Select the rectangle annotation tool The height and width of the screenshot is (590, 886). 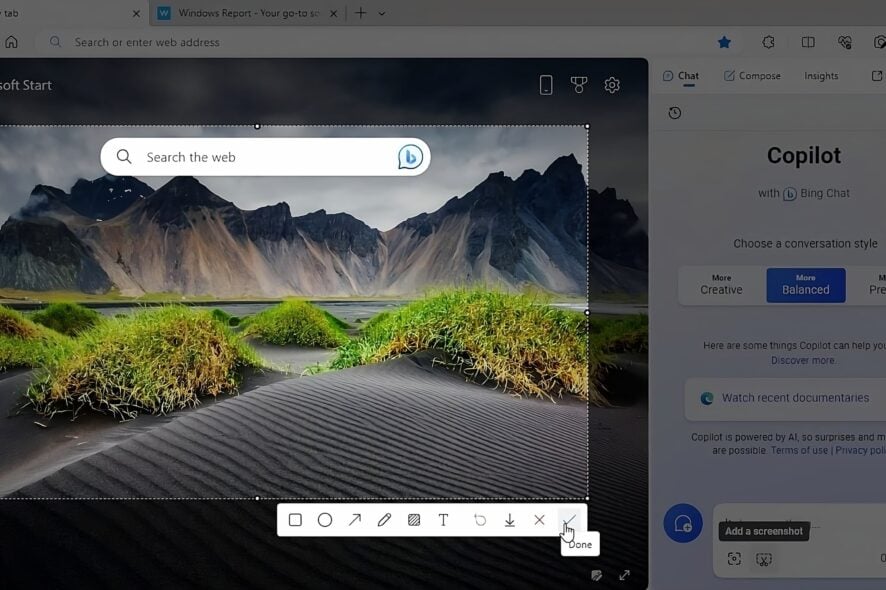295,520
